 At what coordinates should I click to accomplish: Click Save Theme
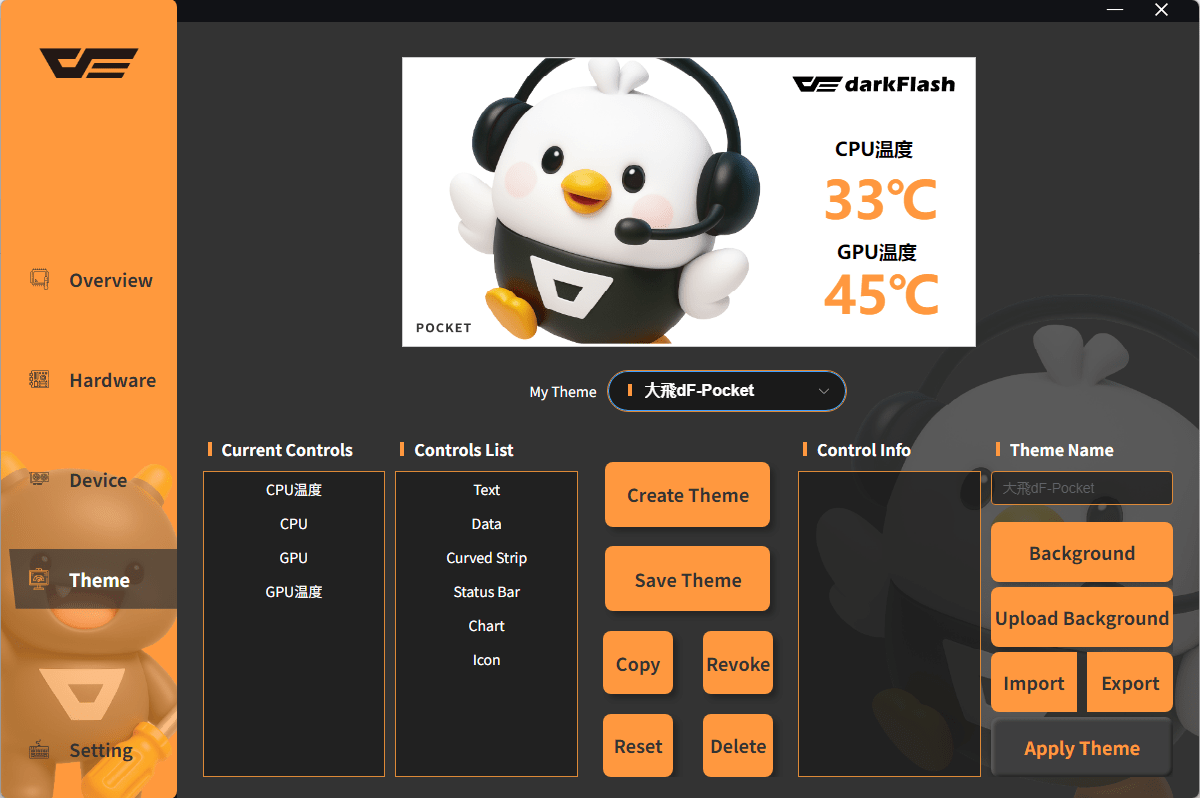tap(687, 579)
